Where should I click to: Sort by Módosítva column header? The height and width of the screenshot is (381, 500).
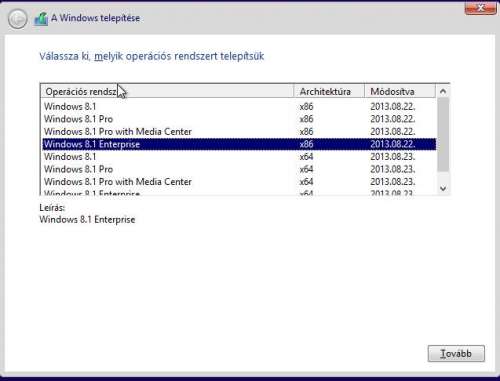click(400, 91)
